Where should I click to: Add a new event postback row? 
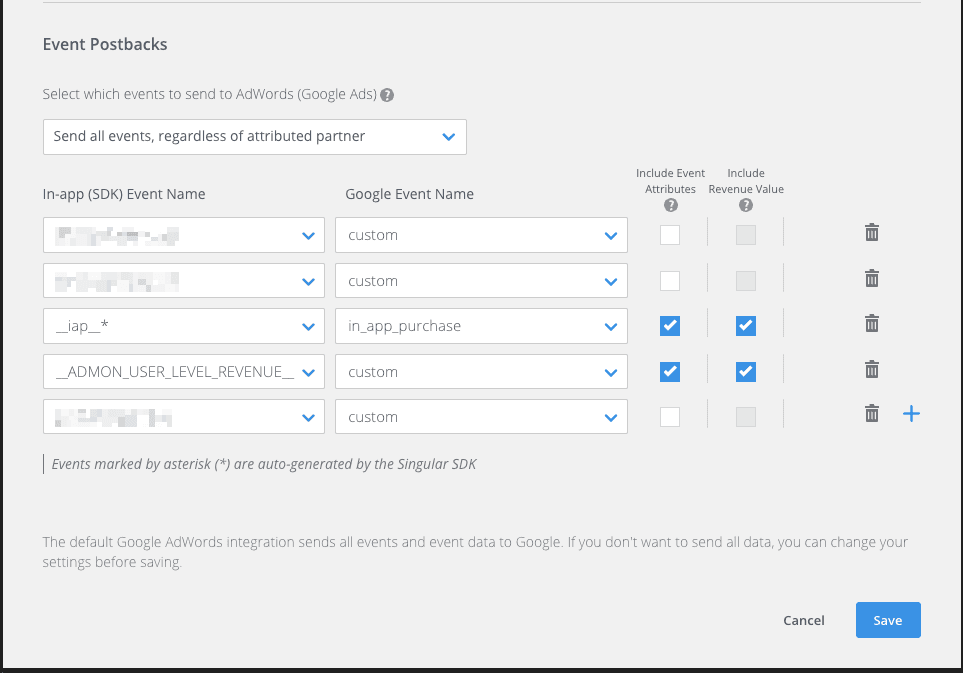pyautogui.click(x=910, y=414)
